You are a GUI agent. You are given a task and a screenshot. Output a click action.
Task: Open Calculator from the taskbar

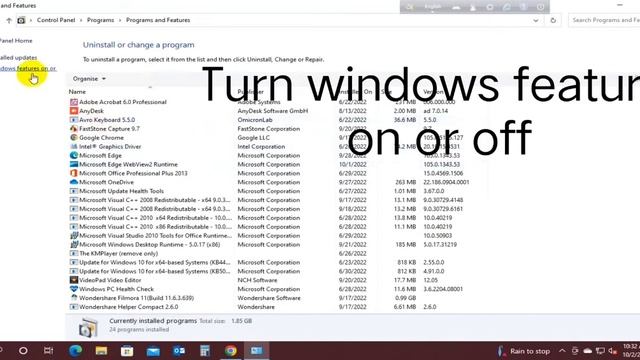(x=204, y=351)
